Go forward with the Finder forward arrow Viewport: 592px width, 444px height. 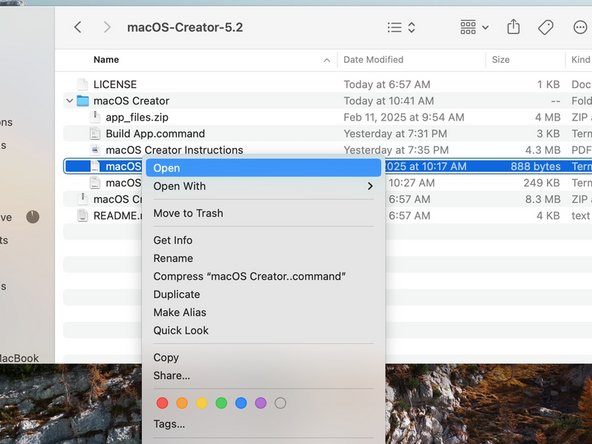point(107,27)
